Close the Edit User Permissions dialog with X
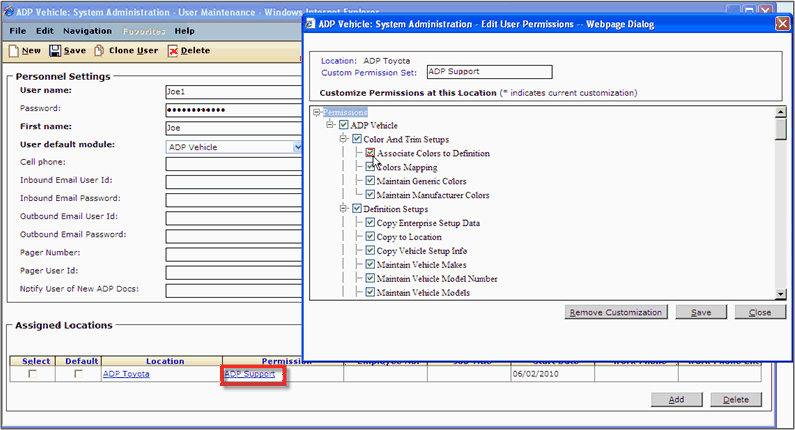The height and width of the screenshot is (430, 795). click(x=783, y=24)
